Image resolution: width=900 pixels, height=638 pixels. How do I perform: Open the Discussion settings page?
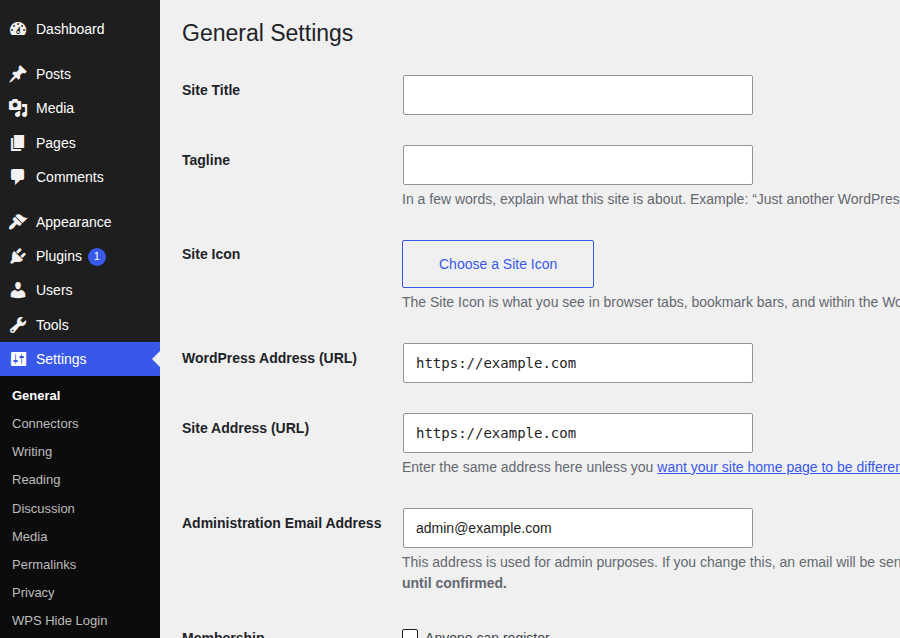(x=44, y=508)
